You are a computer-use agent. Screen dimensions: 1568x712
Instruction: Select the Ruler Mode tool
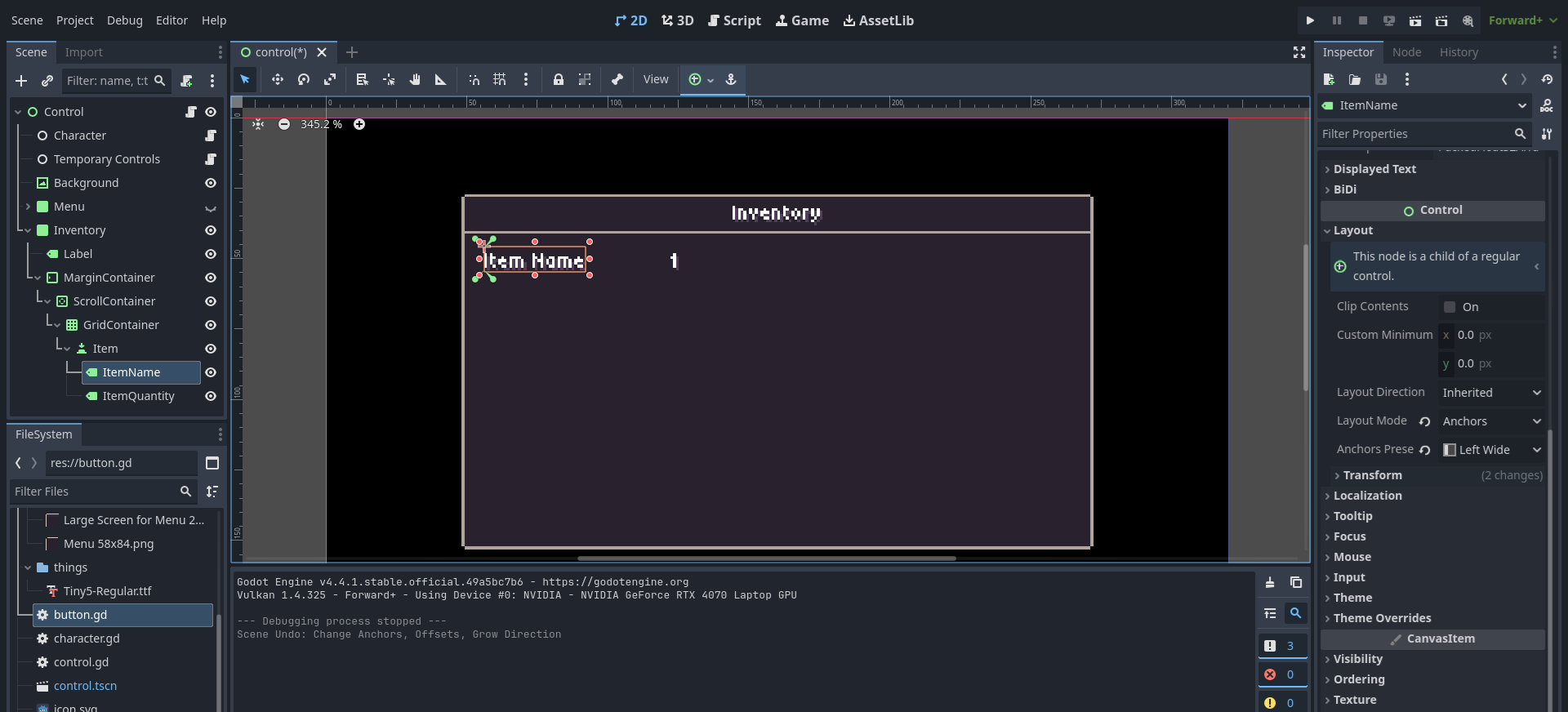pos(441,79)
